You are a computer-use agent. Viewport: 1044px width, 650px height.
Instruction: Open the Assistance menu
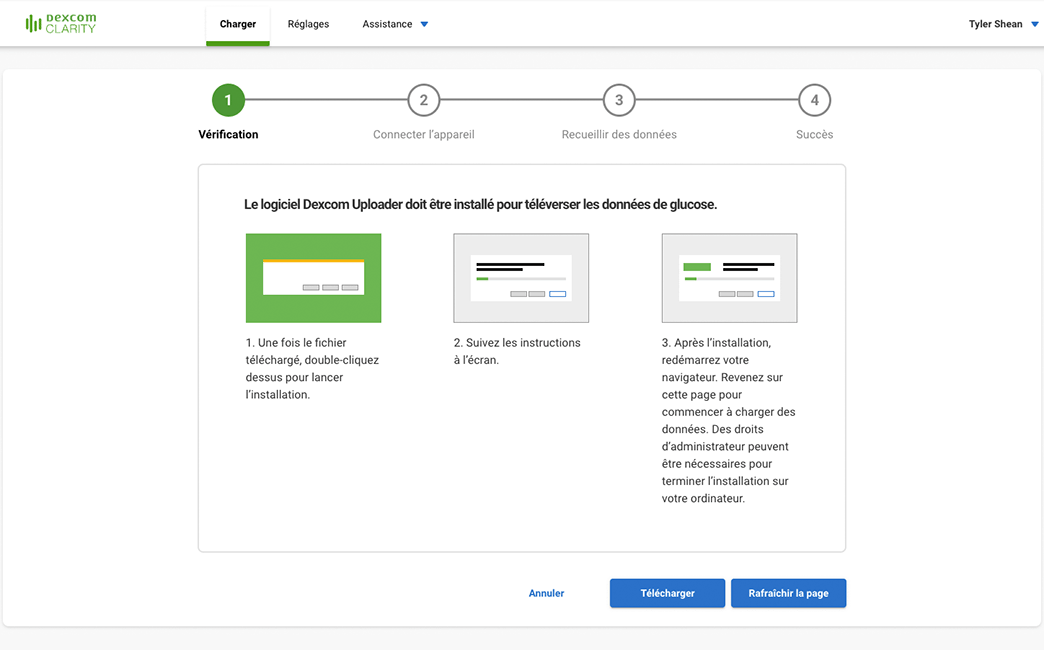395,24
